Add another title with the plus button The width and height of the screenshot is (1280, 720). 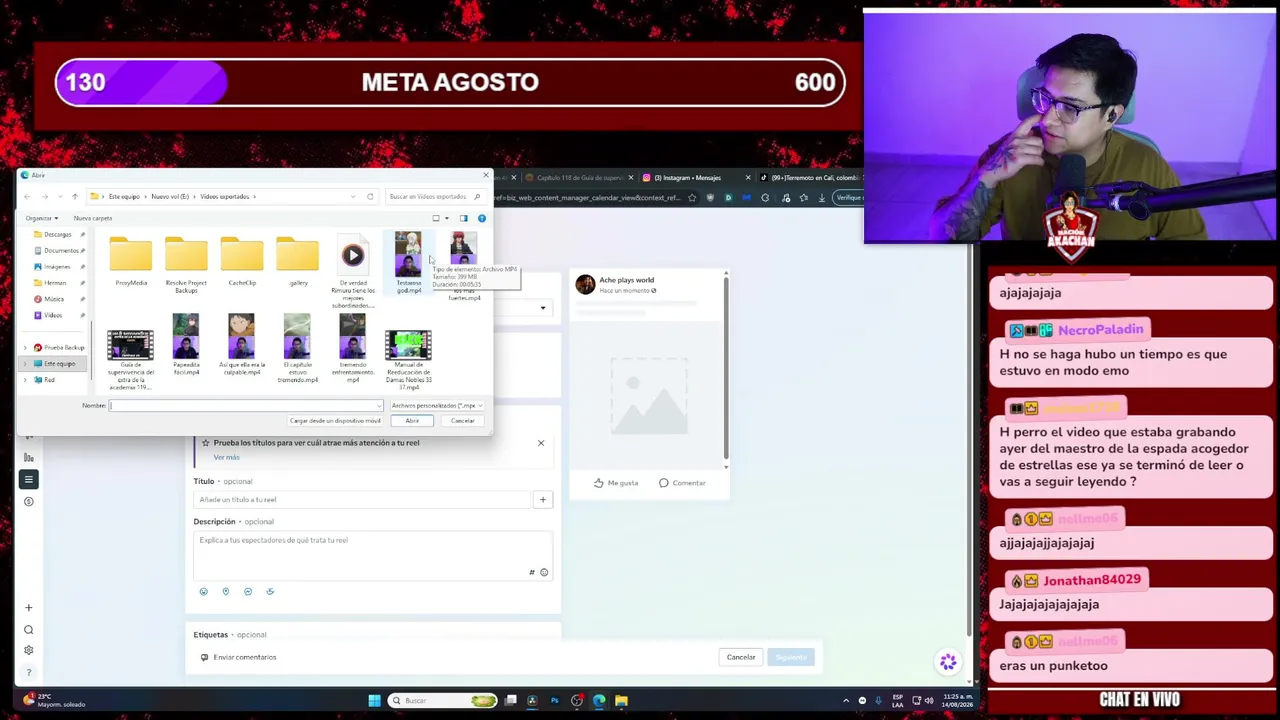pos(543,499)
